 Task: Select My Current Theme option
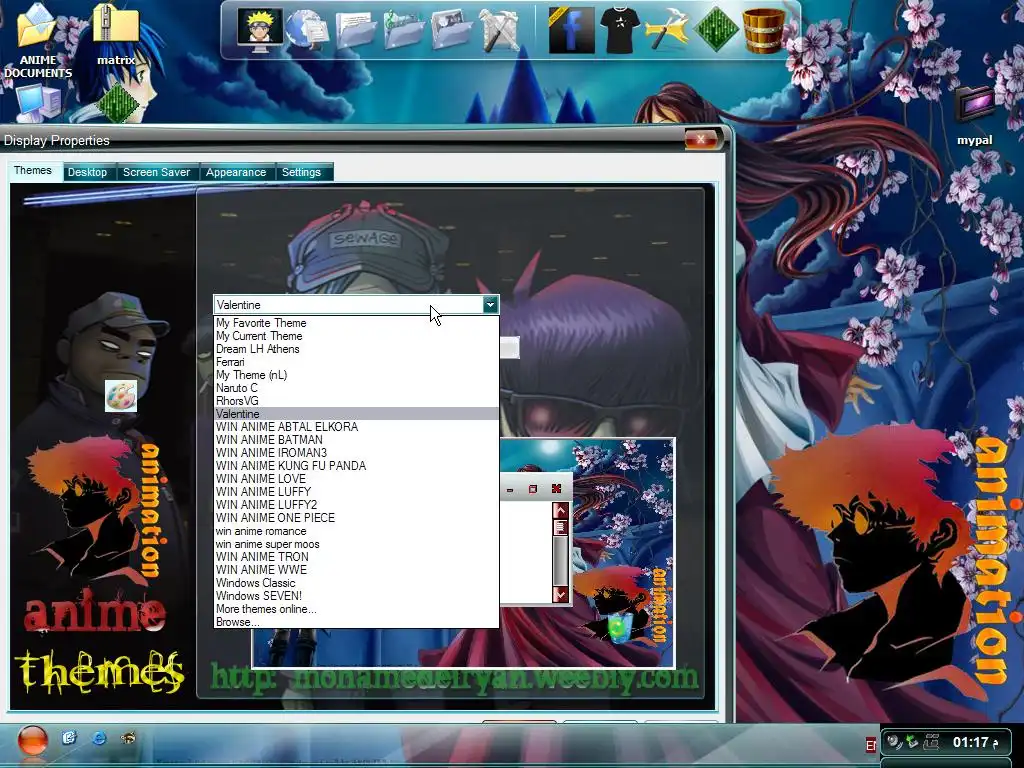click(357, 336)
